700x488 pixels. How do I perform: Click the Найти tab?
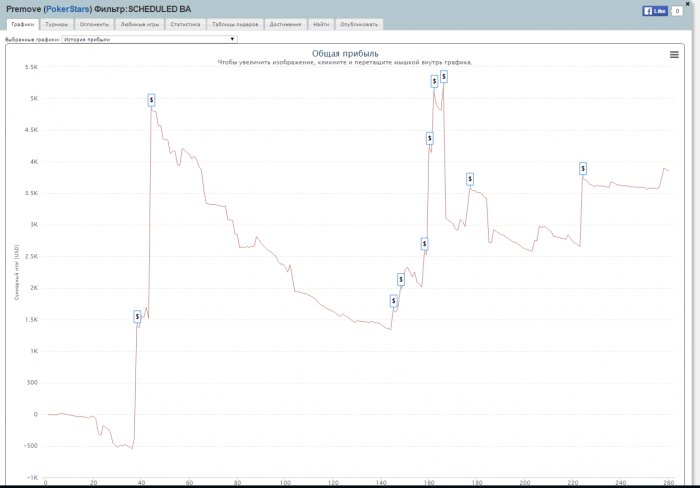coord(321,25)
